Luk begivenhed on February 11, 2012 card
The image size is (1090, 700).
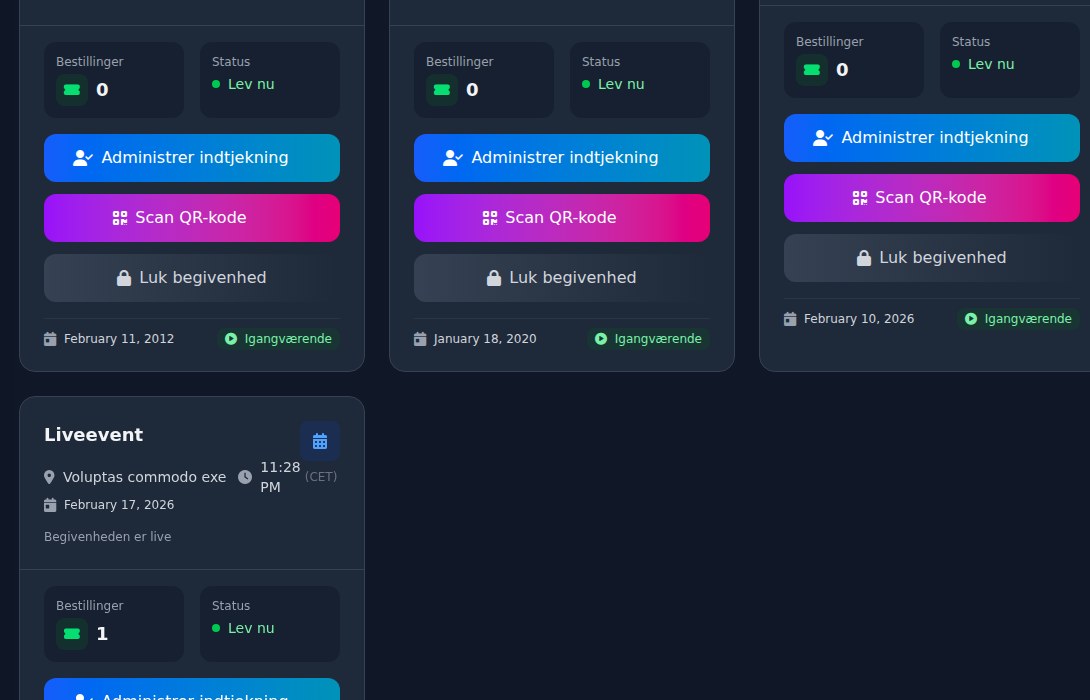(x=192, y=278)
